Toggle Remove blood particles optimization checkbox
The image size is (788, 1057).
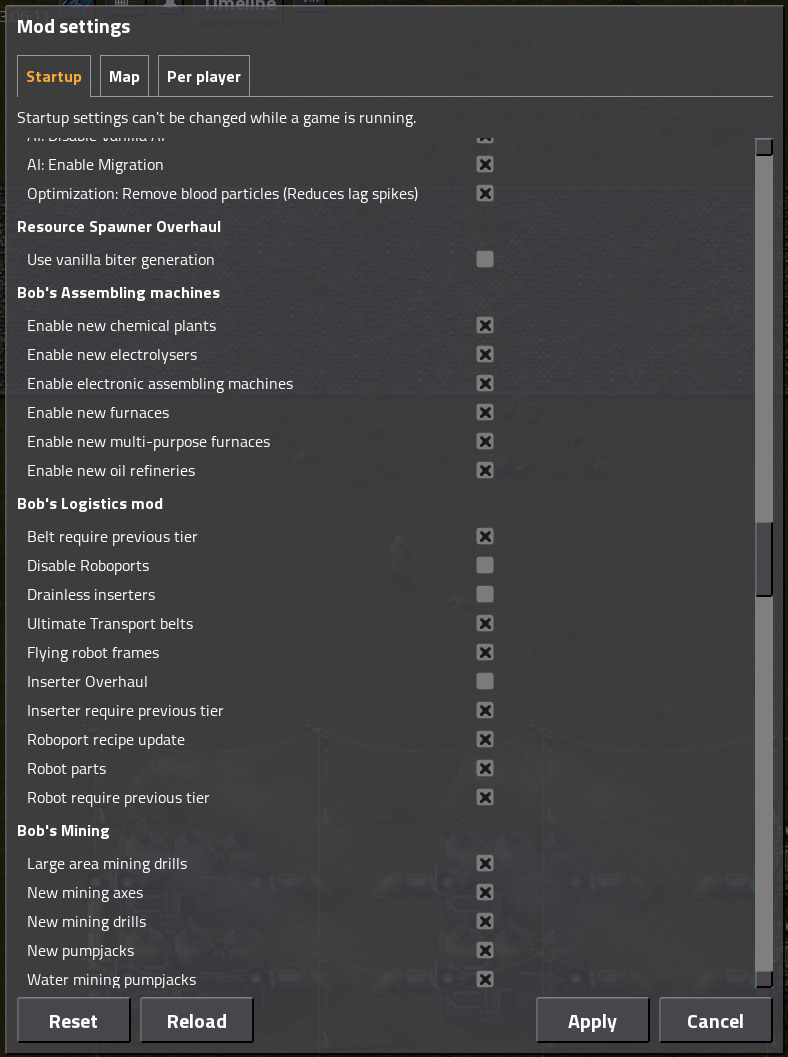click(x=485, y=193)
